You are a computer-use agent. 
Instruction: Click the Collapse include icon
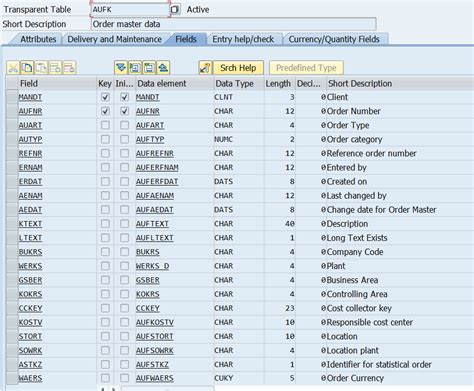pos(149,68)
